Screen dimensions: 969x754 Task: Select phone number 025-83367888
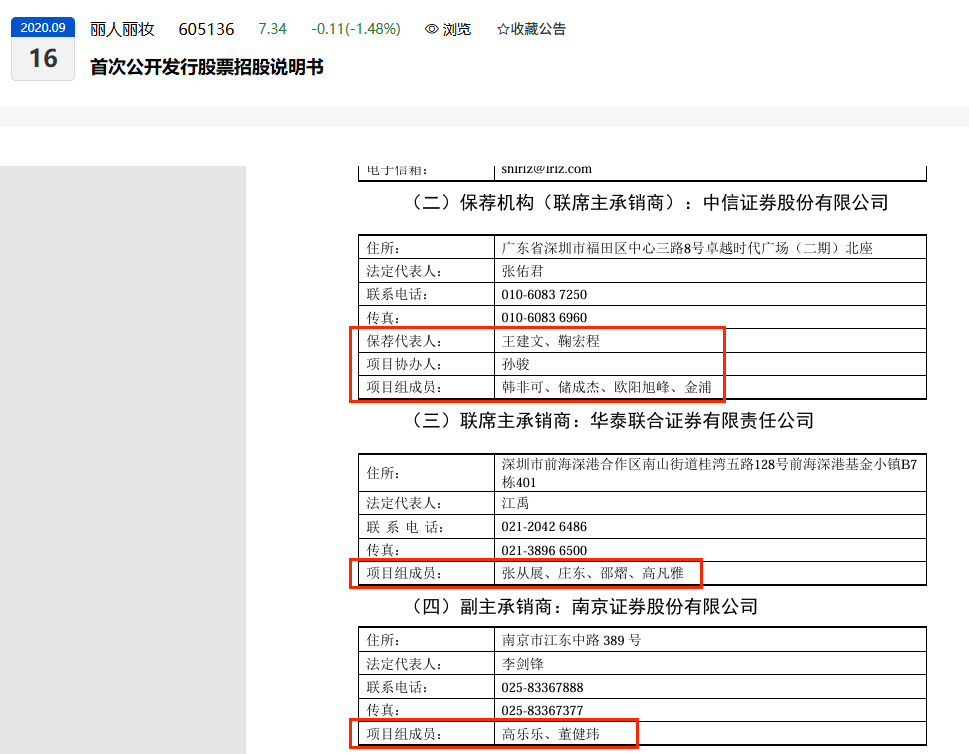tap(542, 687)
